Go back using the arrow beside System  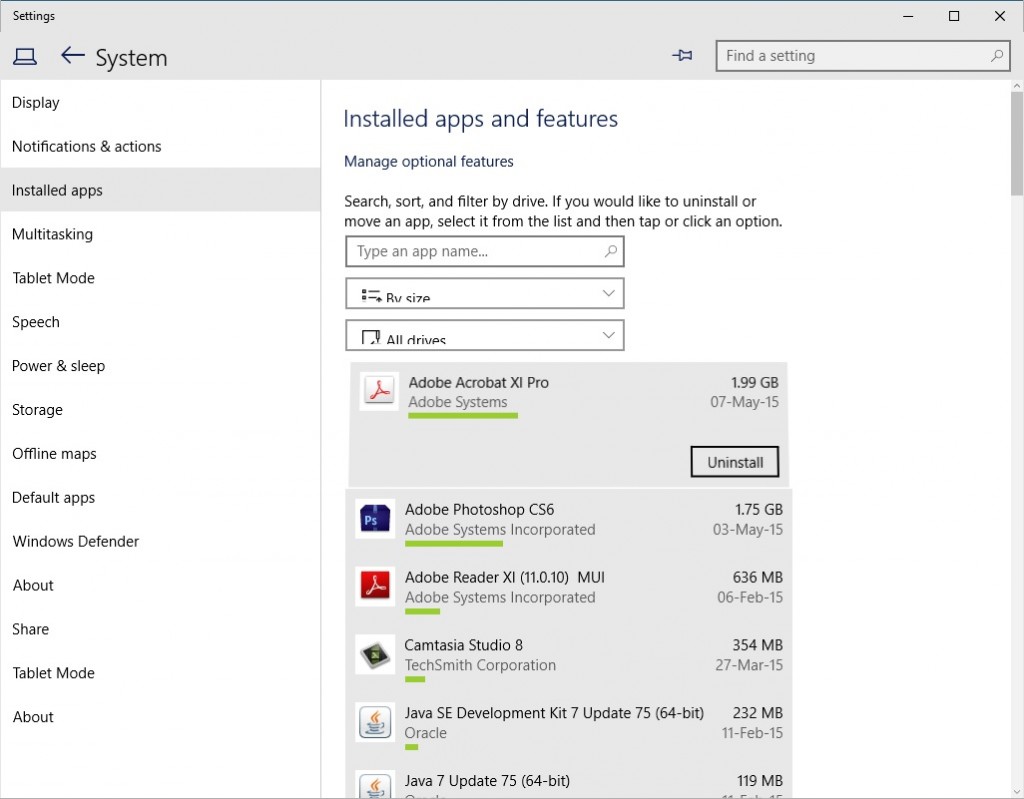tap(72, 56)
